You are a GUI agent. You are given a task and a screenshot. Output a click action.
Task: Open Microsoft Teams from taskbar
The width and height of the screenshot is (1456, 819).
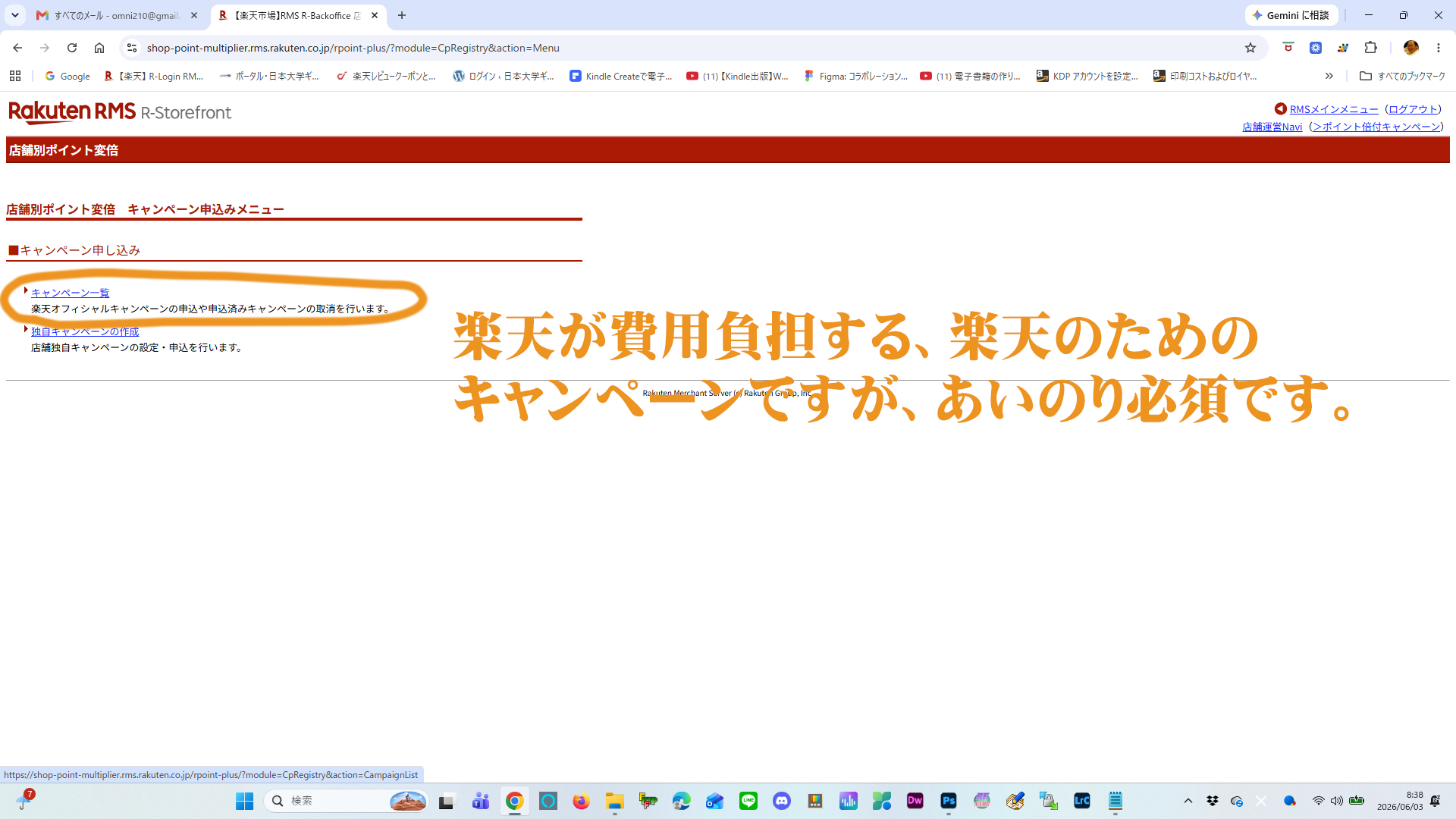click(x=481, y=801)
